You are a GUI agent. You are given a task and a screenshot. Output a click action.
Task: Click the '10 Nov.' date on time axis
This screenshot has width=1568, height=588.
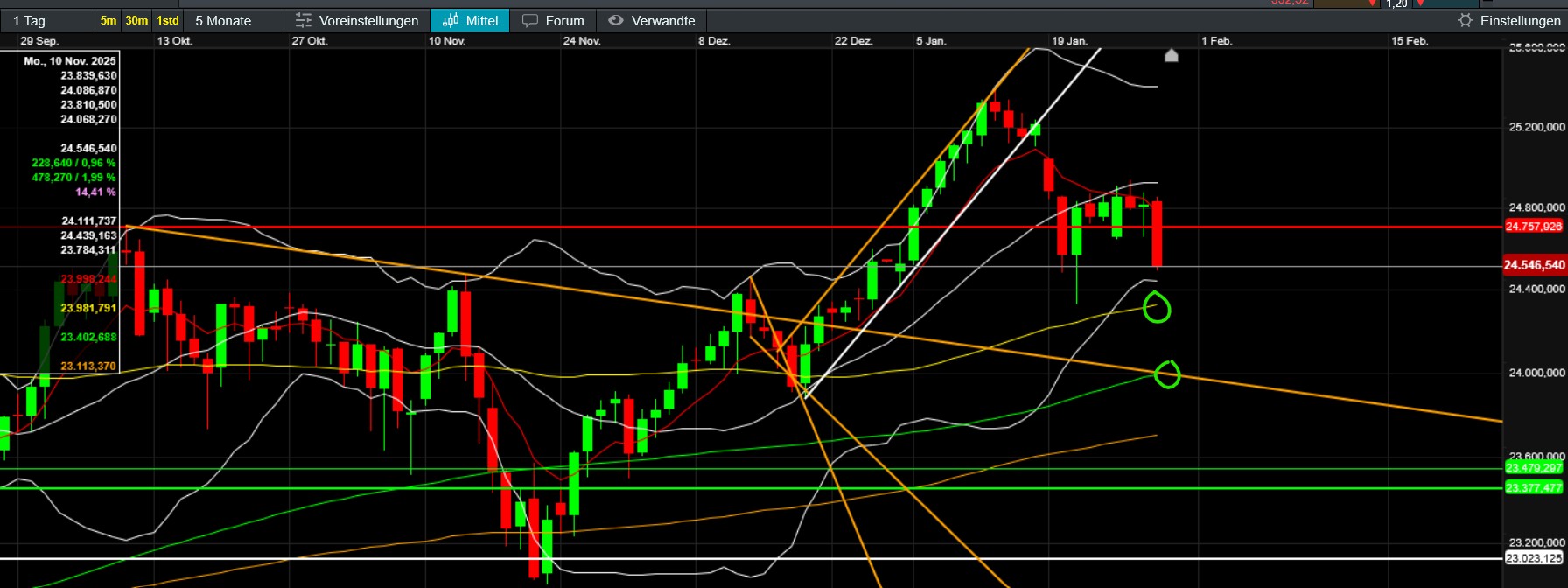click(447, 41)
